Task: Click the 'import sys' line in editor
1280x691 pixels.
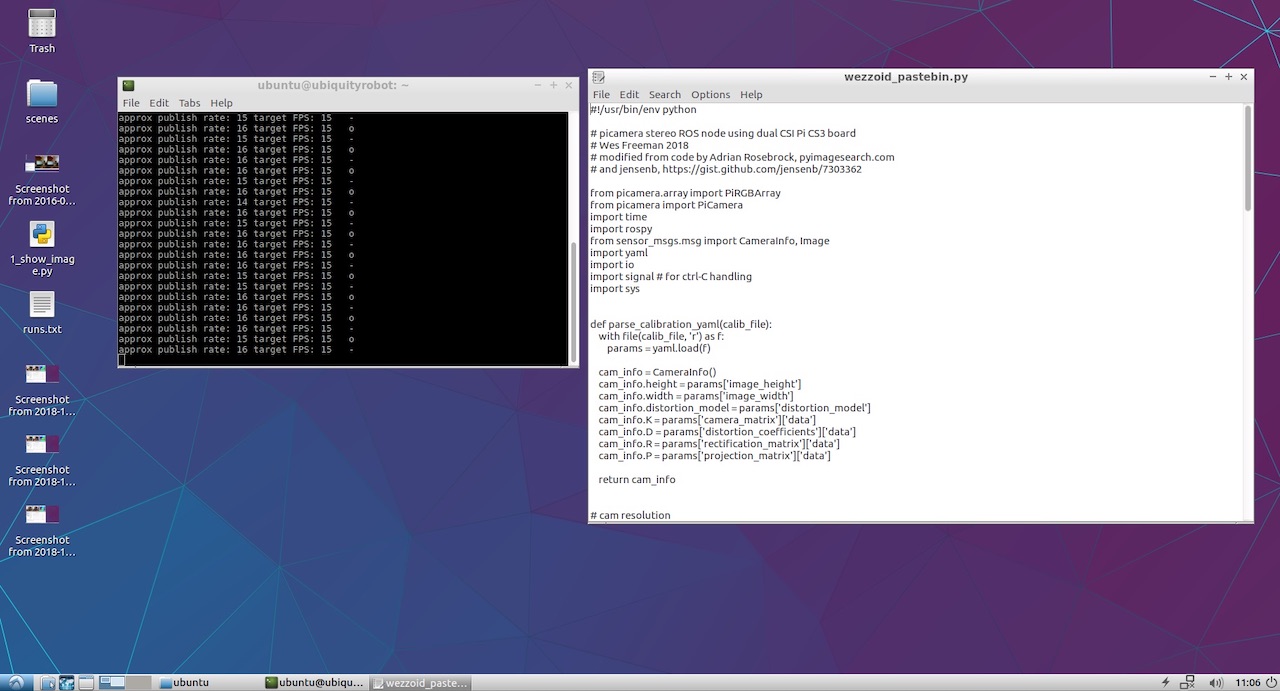Action: (x=615, y=289)
